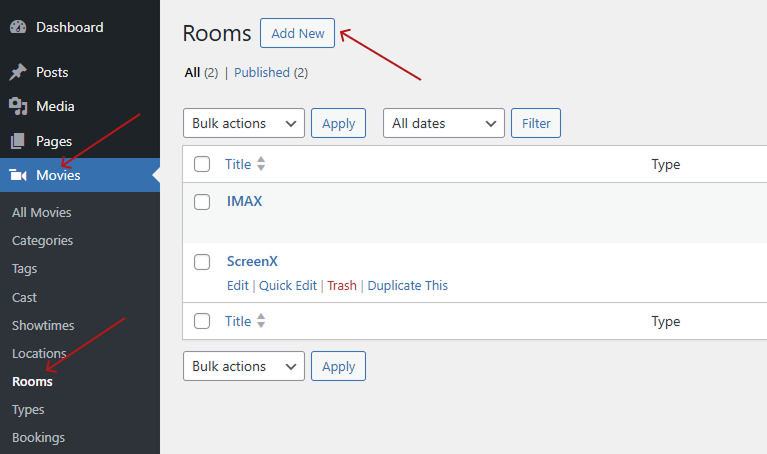Open the bottom Bulk actions dropdown
This screenshot has height=454, width=767.
[x=244, y=367]
